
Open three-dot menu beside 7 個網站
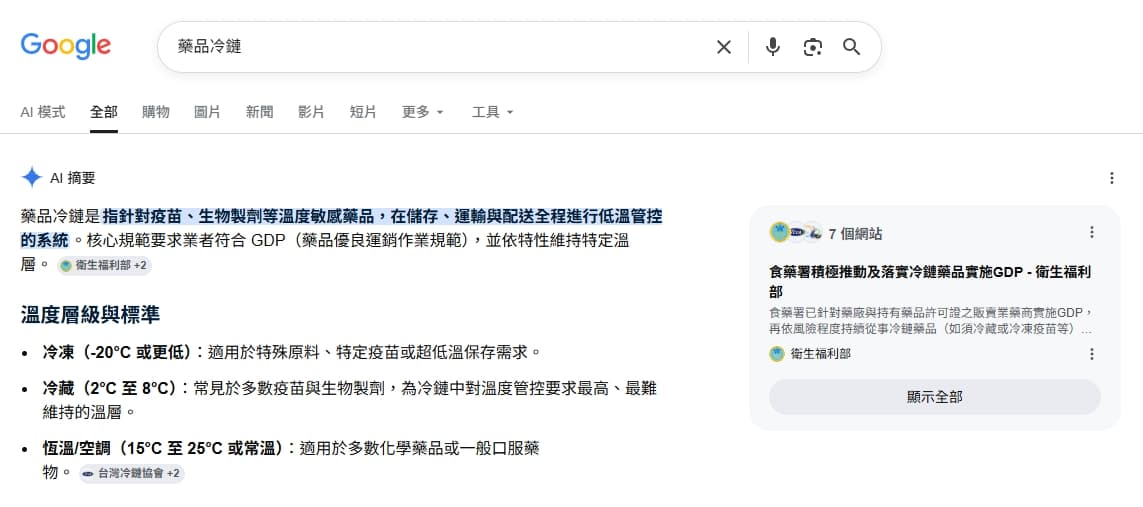click(x=1091, y=232)
